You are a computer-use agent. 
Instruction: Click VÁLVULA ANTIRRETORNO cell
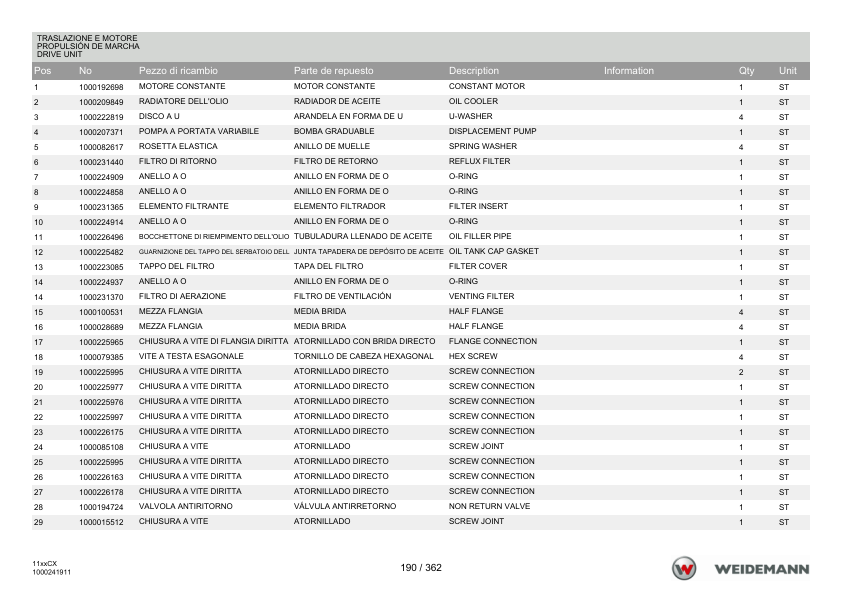(x=345, y=506)
